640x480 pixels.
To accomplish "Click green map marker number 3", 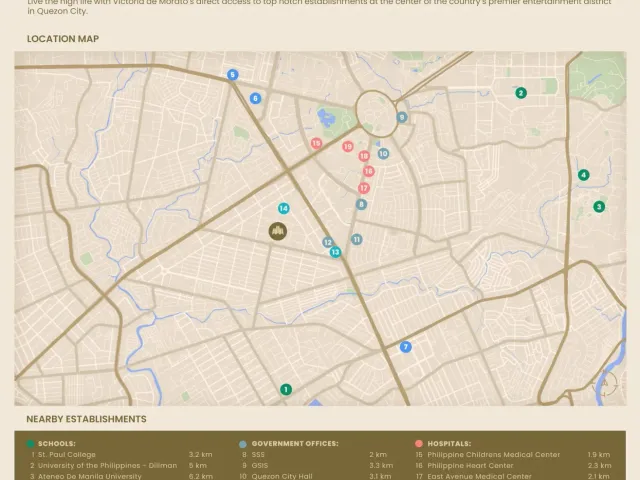I will click(x=599, y=207).
